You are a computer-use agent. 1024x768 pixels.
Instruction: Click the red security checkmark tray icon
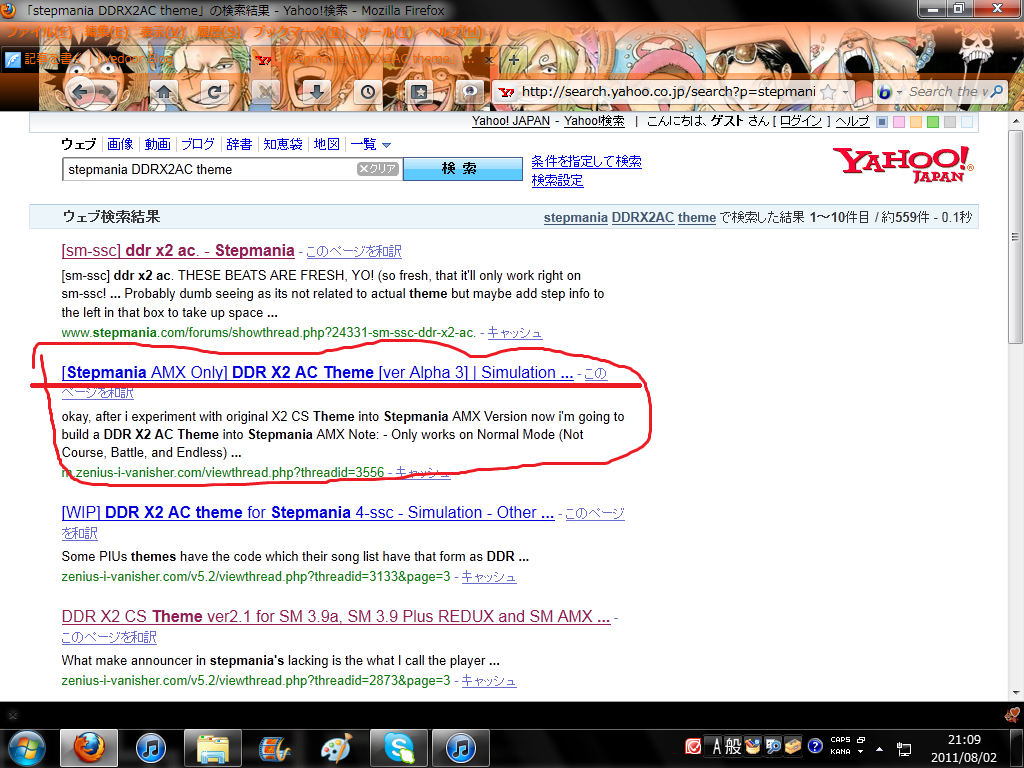(693, 746)
